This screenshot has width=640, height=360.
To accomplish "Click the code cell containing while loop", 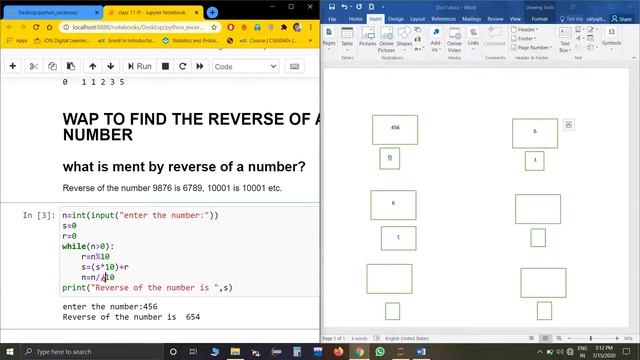I will (x=189, y=251).
